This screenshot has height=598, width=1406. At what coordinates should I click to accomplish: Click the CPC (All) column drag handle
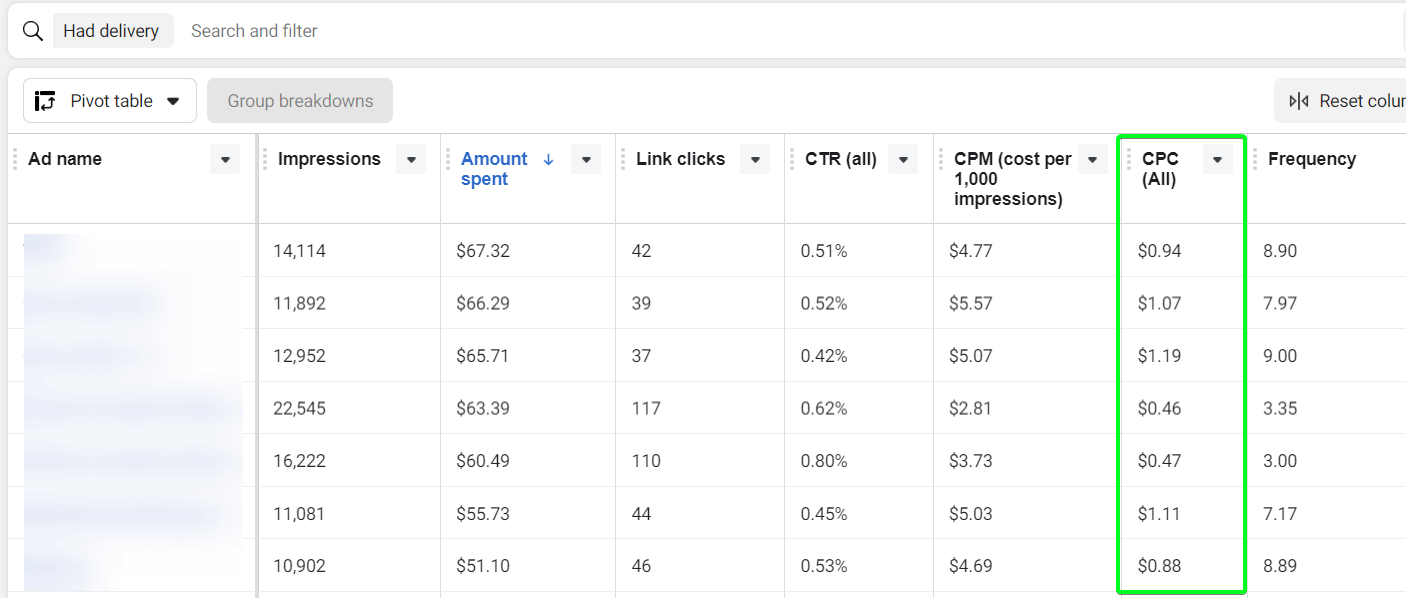tap(1129, 159)
